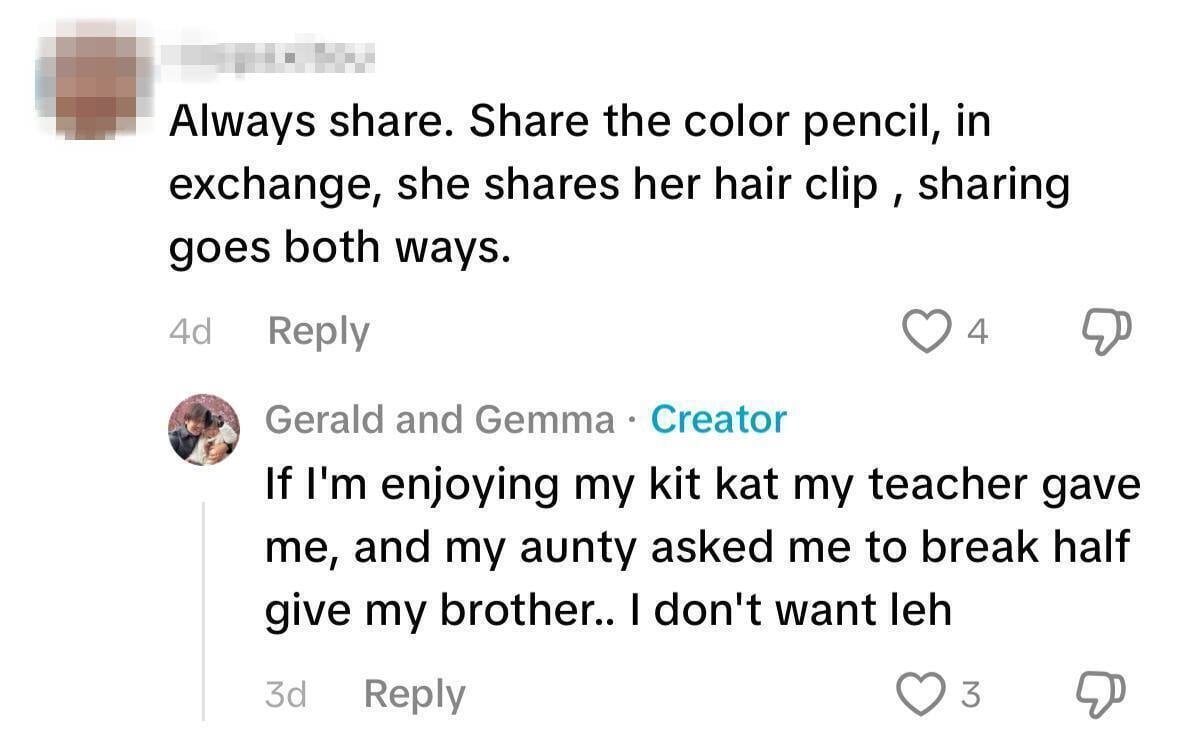Like the 'Always share' comment with the heart
This screenshot has width=1179, height=745.
(926, 331)
